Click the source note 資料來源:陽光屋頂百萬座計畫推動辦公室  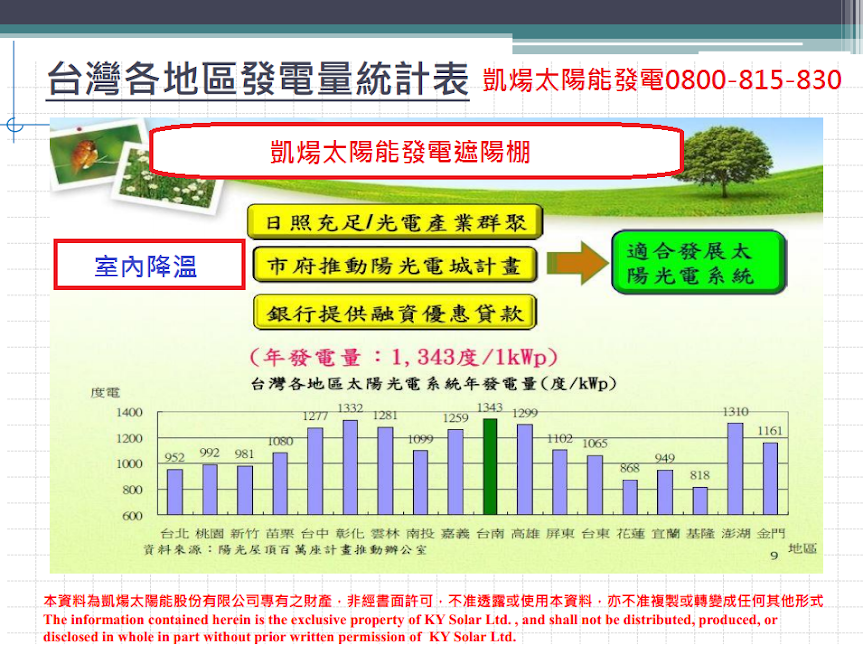click(285, 550)
